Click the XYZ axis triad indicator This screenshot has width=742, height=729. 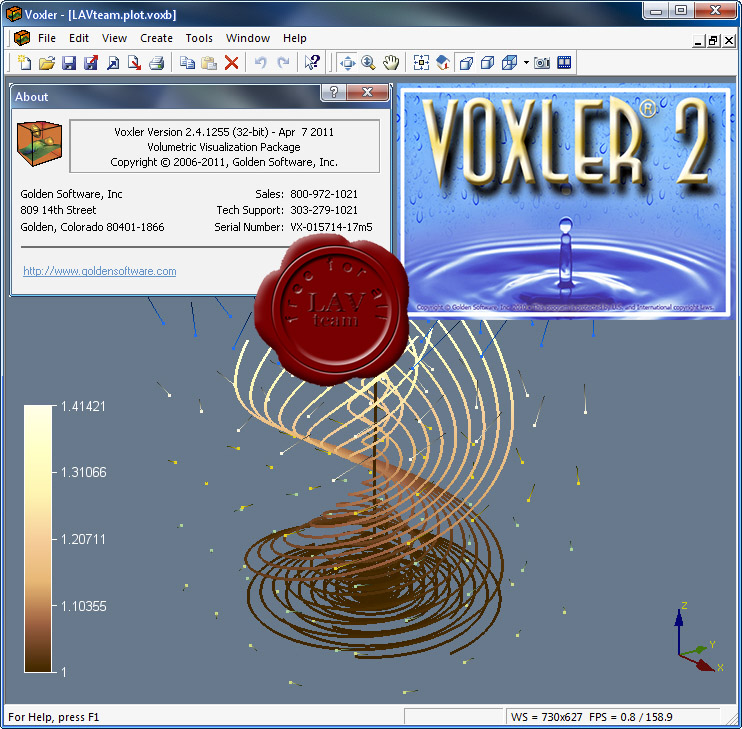pos(698,637)
